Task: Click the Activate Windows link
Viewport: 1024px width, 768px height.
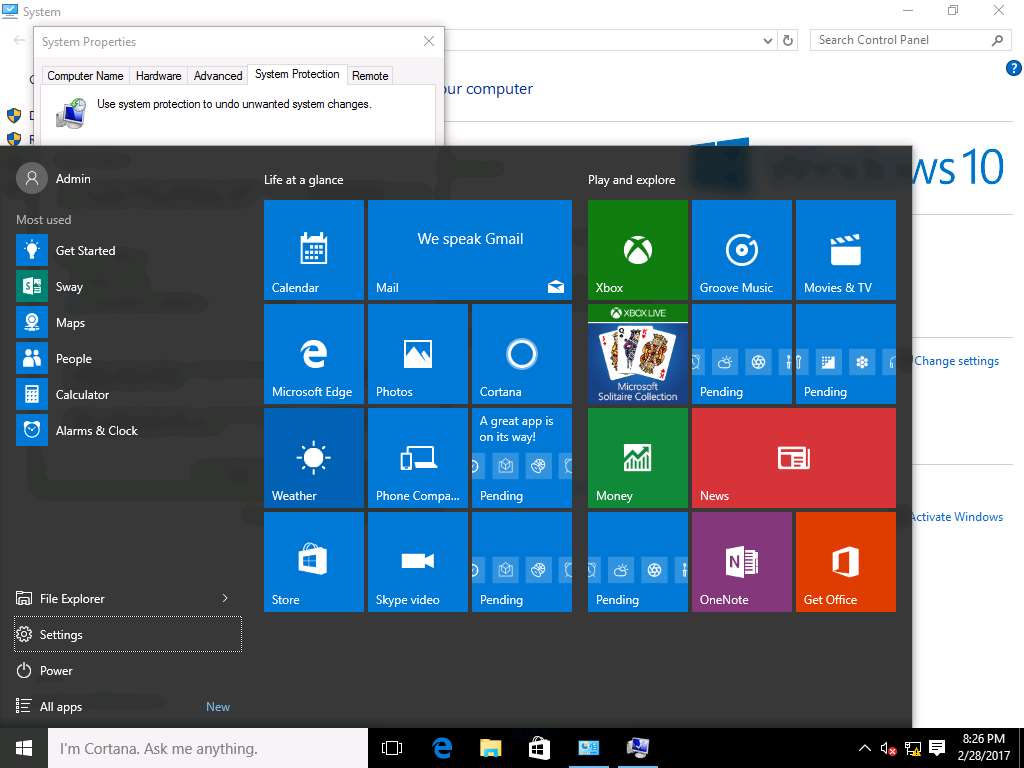Action: [x=957, y=517]
